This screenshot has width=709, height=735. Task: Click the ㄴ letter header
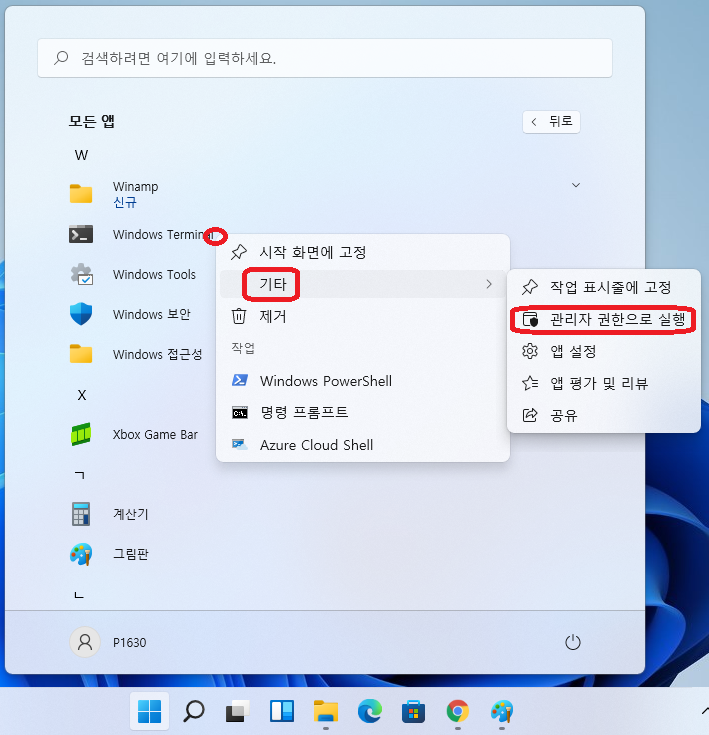pyautogui.click(x=79, y=595)
